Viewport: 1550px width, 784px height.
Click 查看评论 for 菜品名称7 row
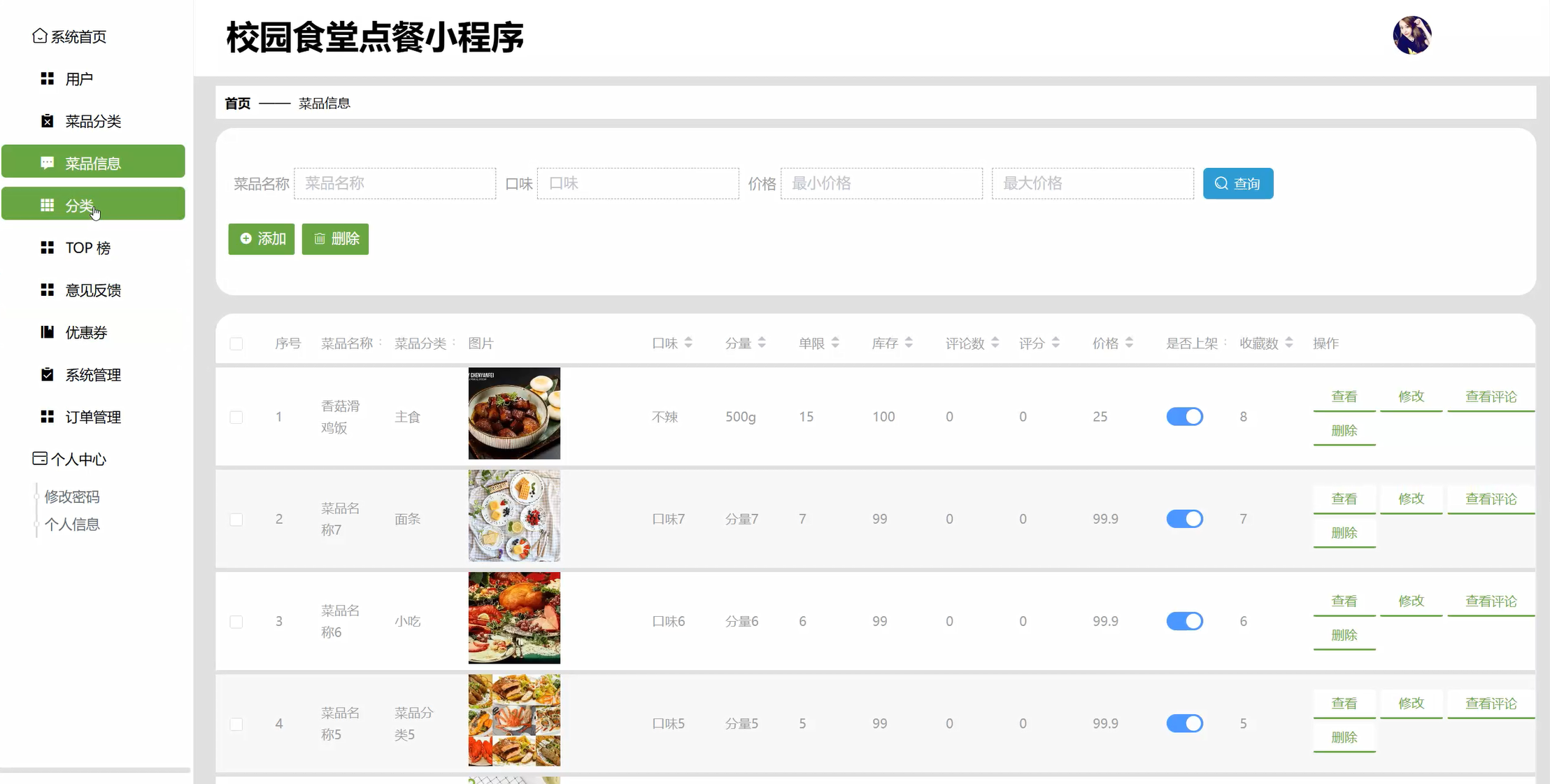(1491, 499)
